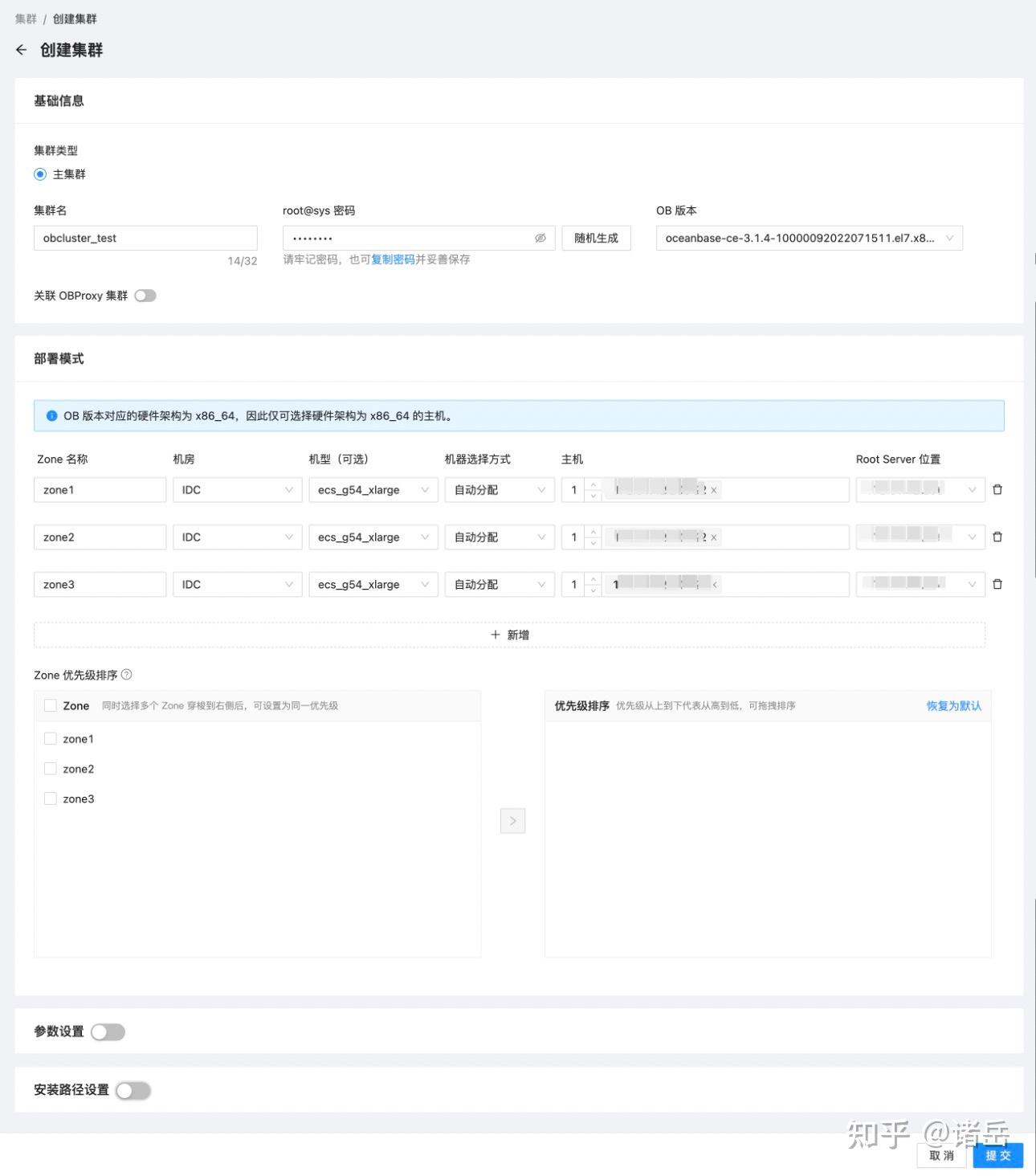The width and height of the screenshot is (1036, 1176).
Task: Check the zone1 checkbox in the Zone list
Action: point(51,738)
